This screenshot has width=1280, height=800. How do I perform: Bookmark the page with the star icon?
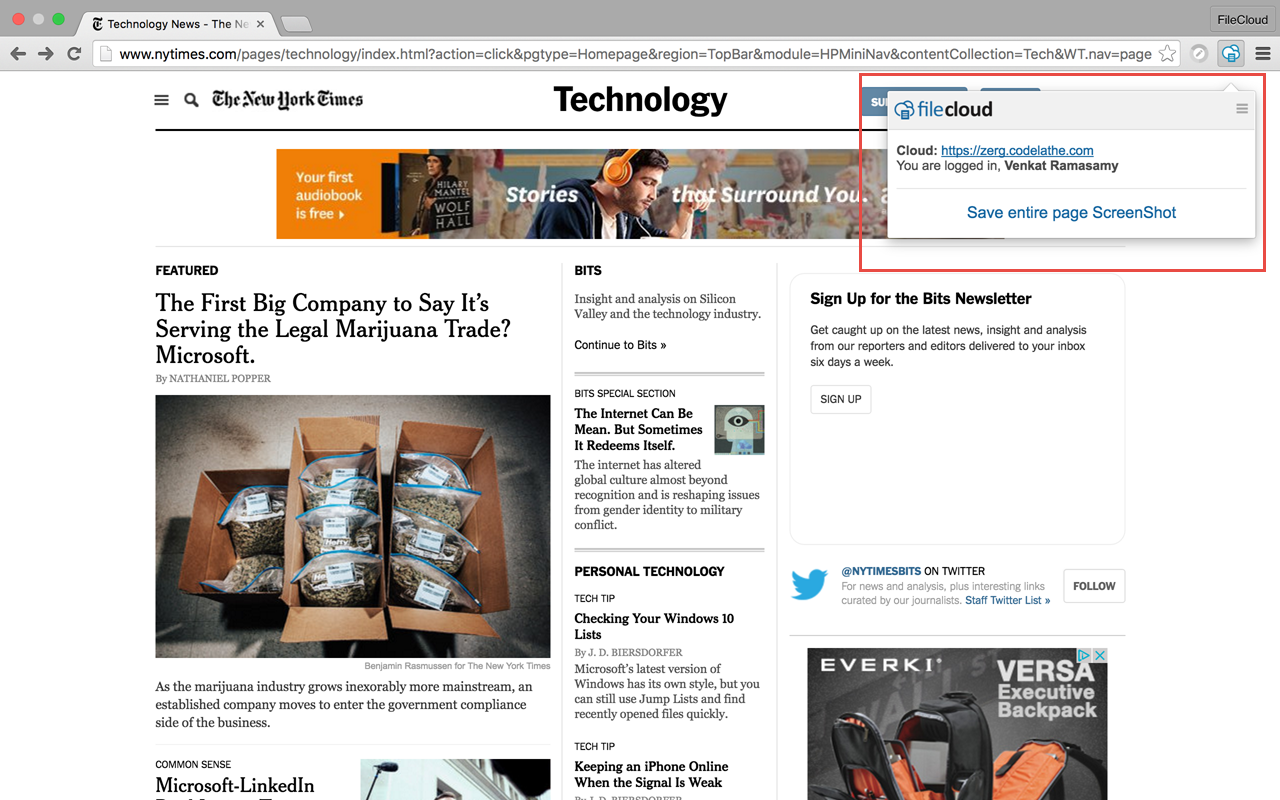click(x=1167, y=54)
